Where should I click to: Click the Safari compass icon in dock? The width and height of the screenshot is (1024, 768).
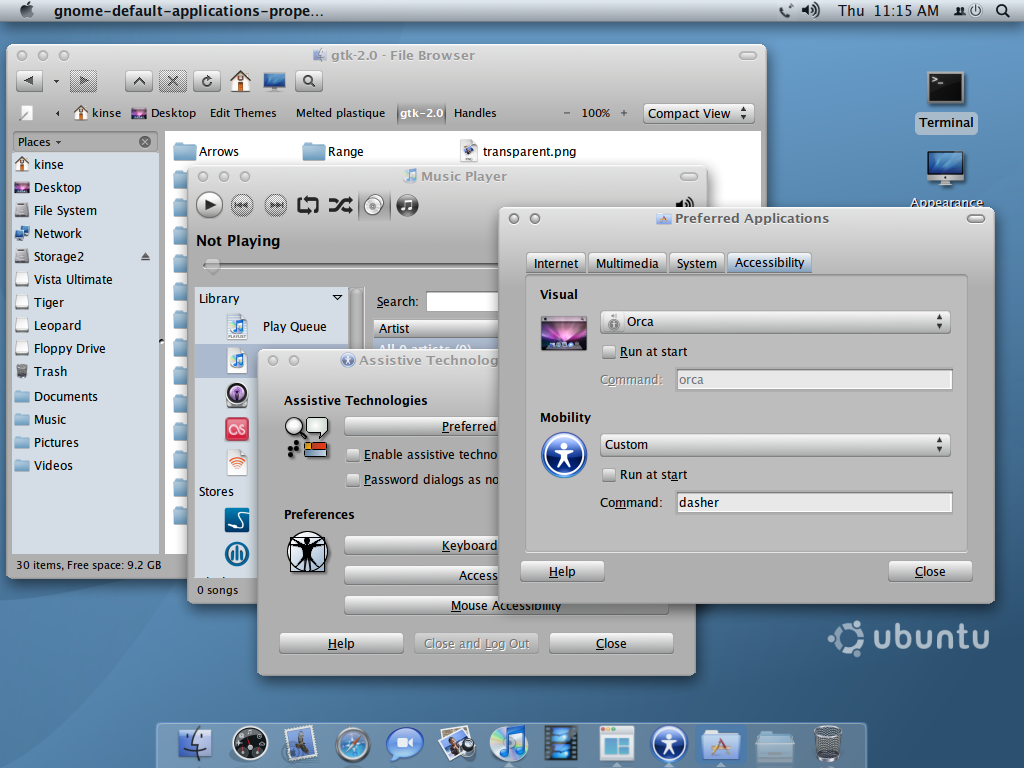coord(352,744)
